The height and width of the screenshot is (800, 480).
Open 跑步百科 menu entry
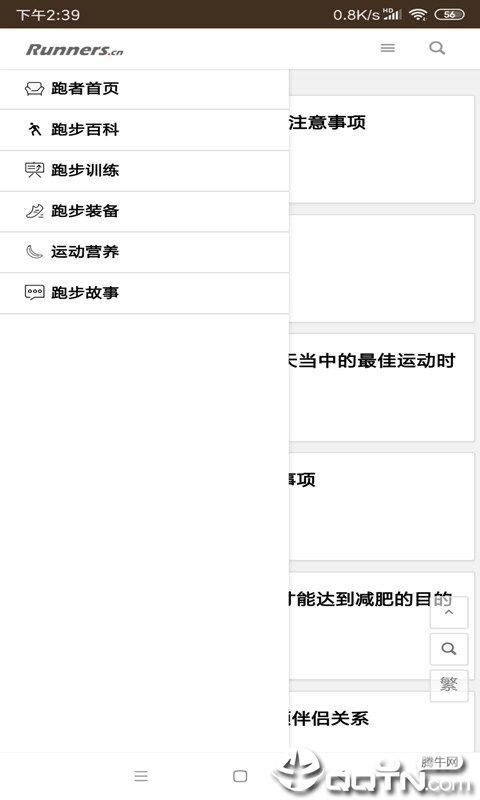[x=144, y=130]
